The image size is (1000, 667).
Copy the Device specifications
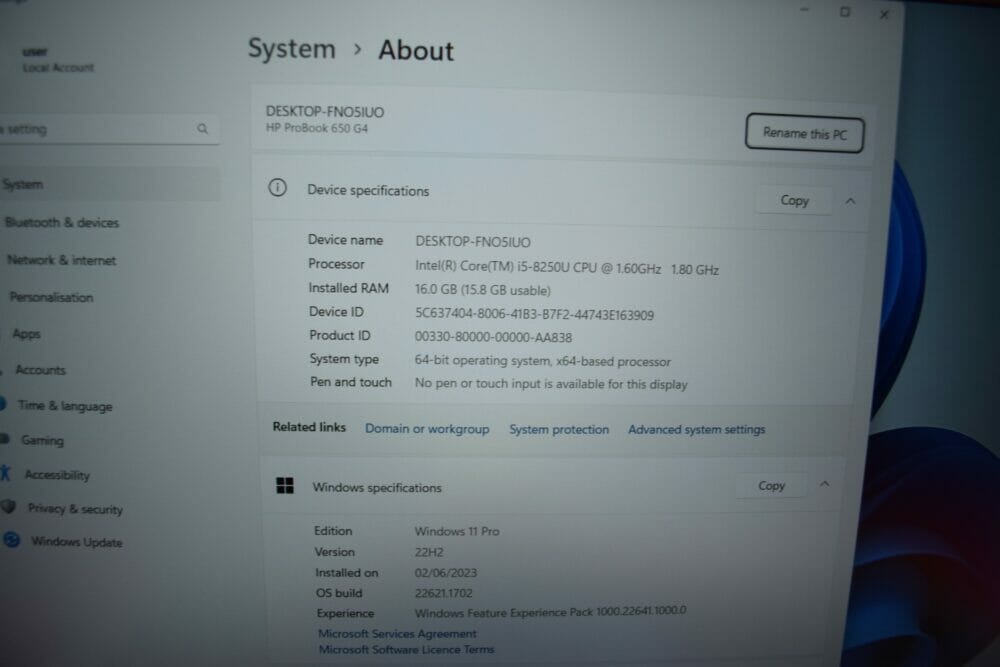tap(794, 201)
